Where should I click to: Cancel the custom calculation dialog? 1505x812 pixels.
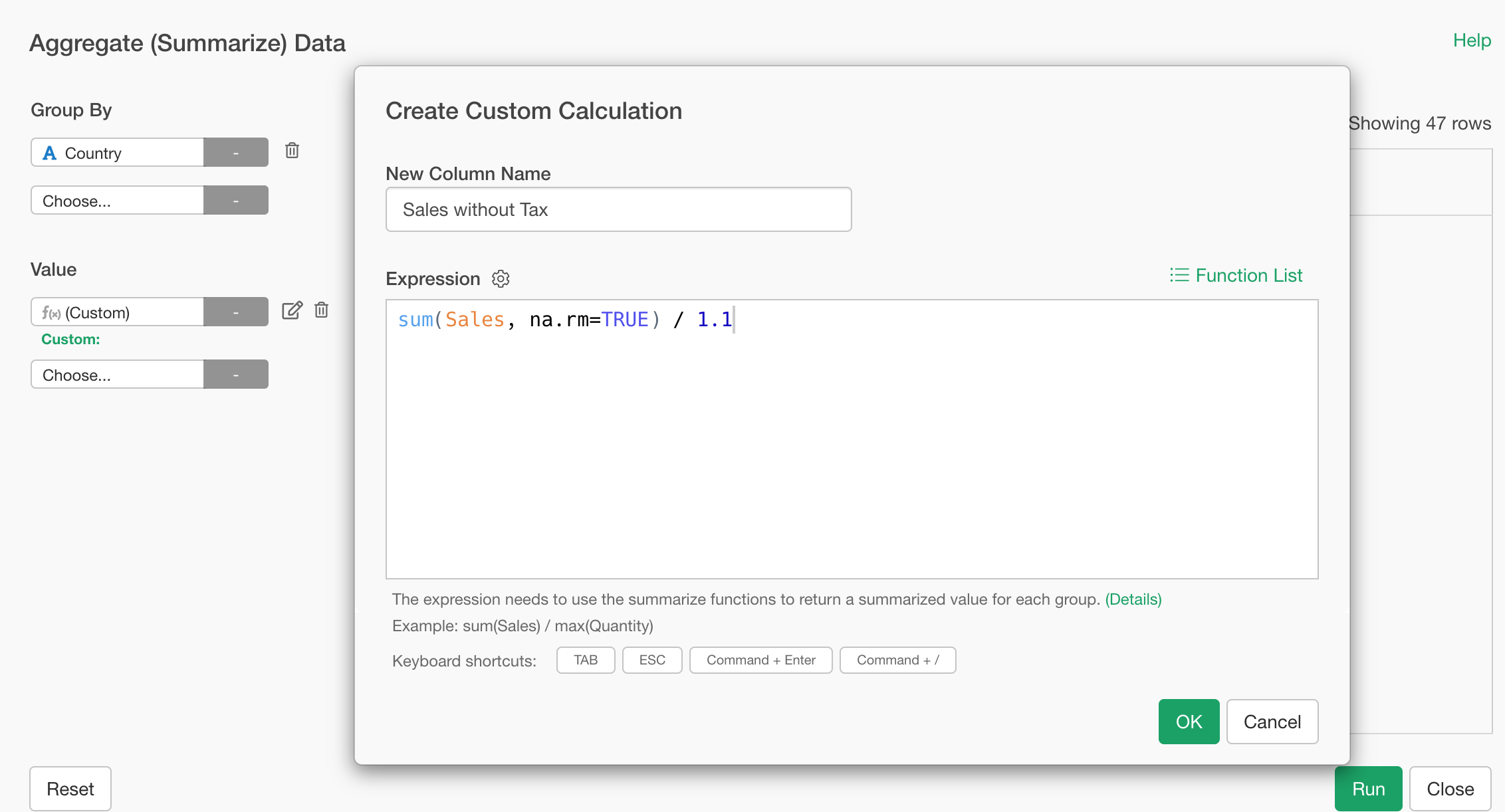[1272, 722]
